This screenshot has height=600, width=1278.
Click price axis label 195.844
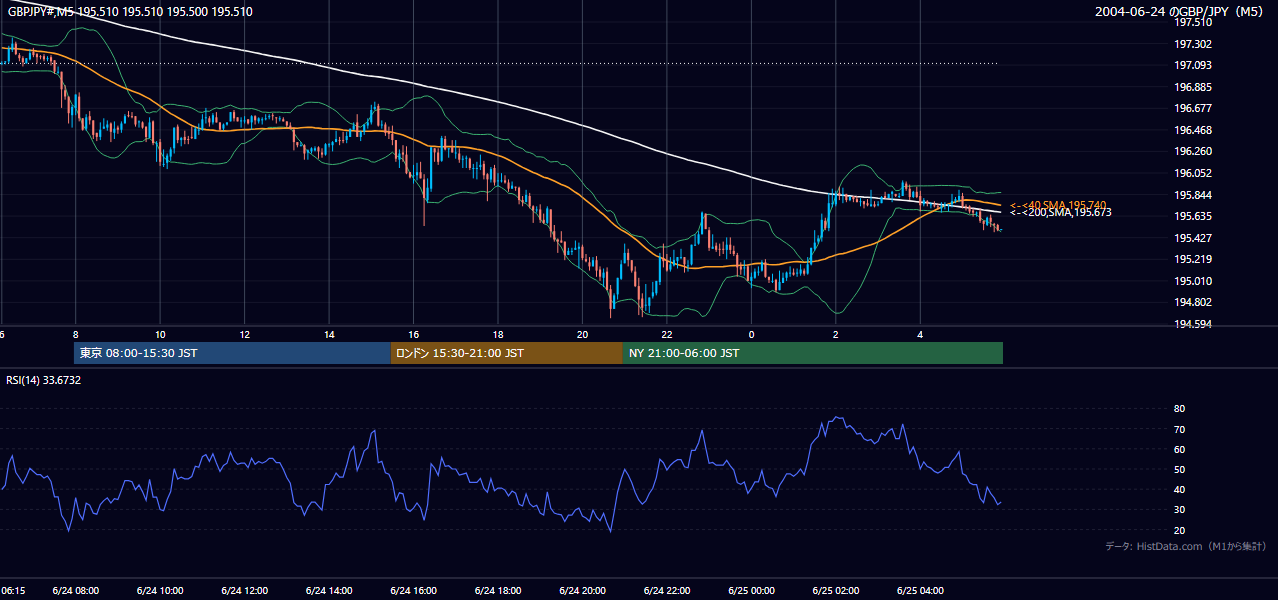pyautogui.click(x=1194, y=195)
